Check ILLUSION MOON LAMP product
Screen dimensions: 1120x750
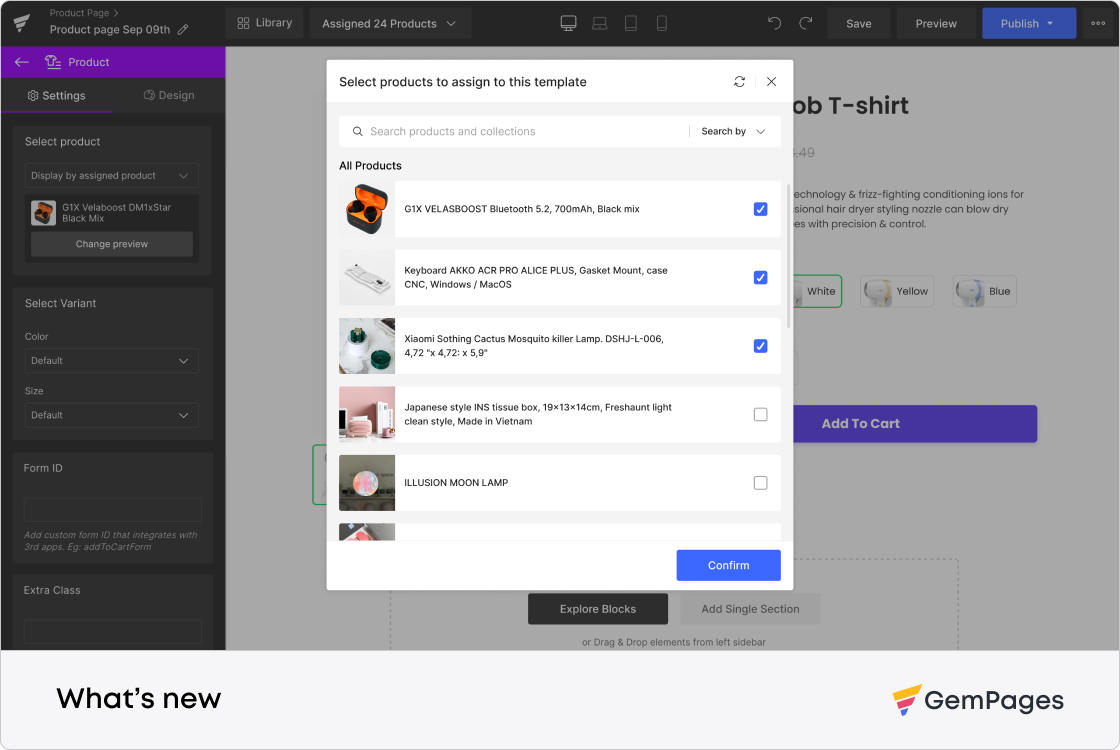pos(761,484)
